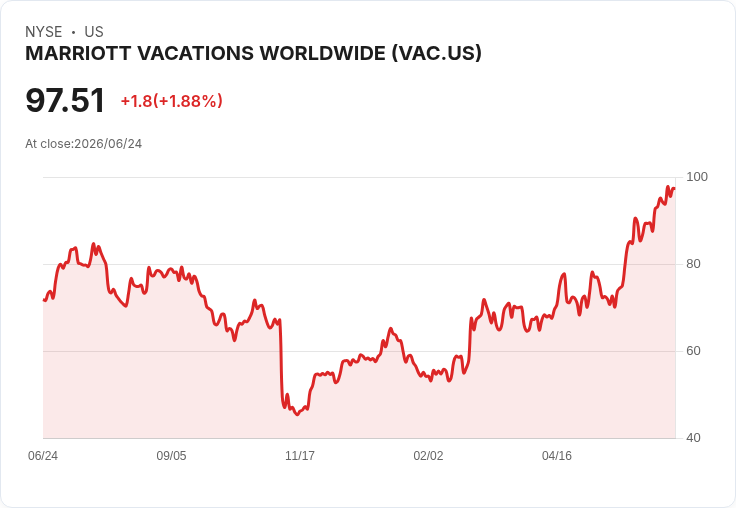Screen dimensions: 736x508
Task: Click the 40 value on price axis
Action: (x=693, y=438)
